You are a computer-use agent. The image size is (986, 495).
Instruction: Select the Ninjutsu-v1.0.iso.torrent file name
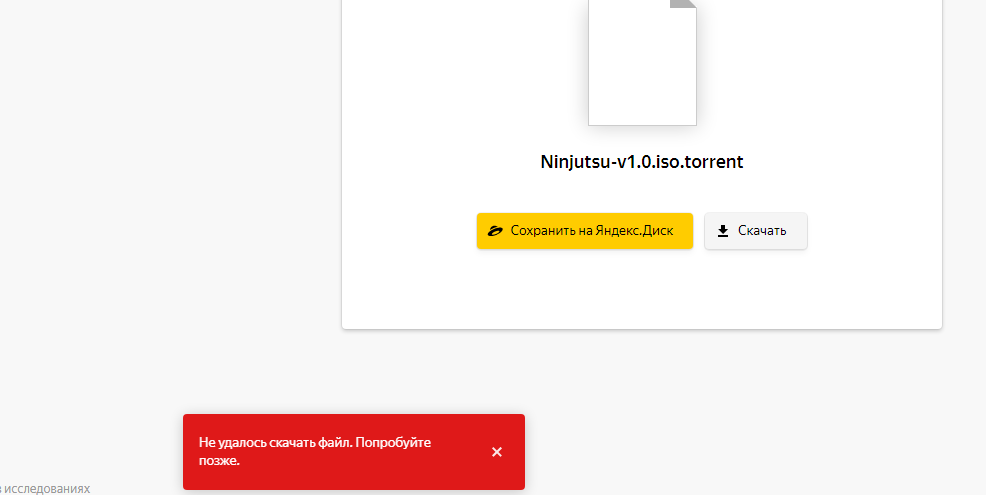[642, 162]
